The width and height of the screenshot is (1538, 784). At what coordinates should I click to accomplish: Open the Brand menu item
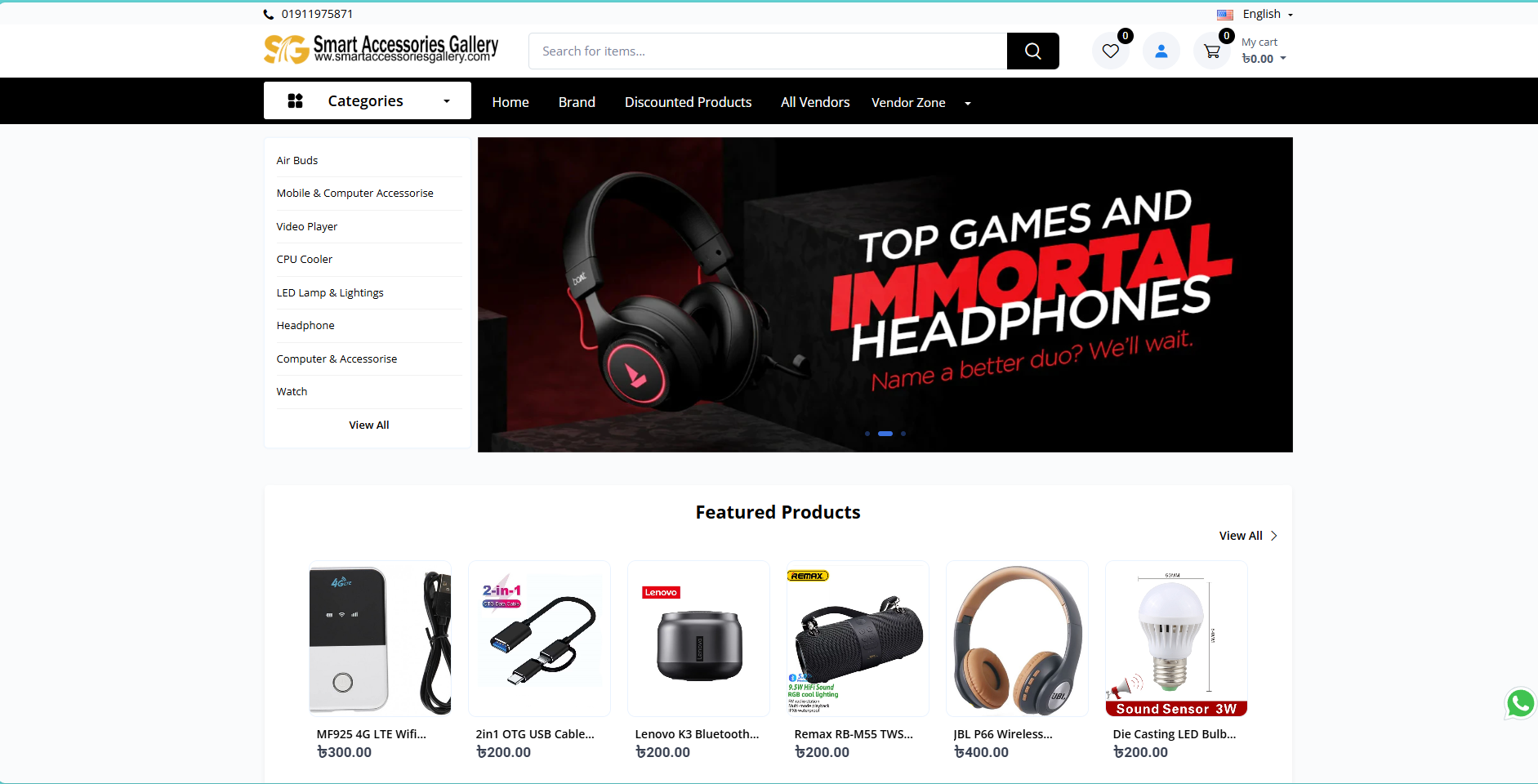tap(577, 102)
